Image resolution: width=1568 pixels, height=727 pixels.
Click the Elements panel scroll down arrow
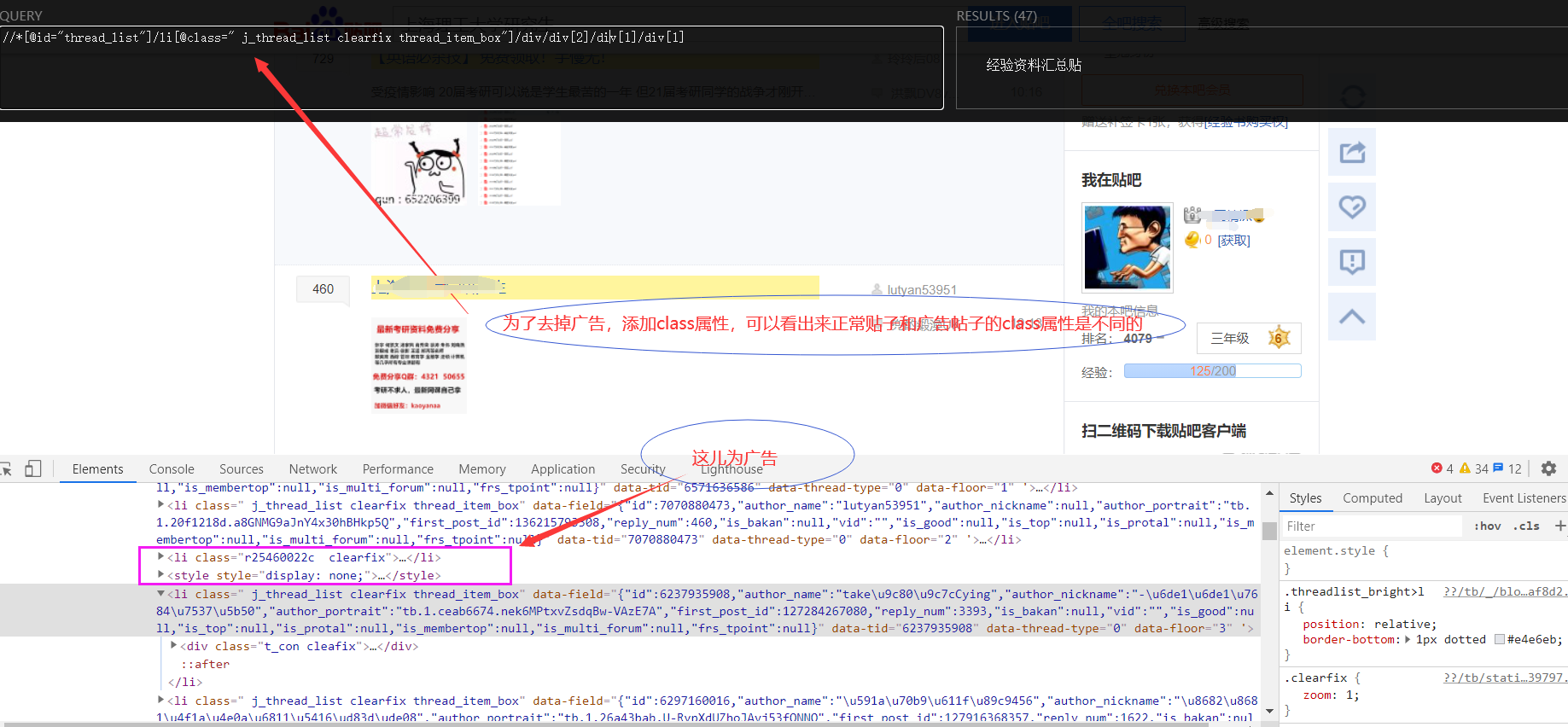click(1269, 711)
